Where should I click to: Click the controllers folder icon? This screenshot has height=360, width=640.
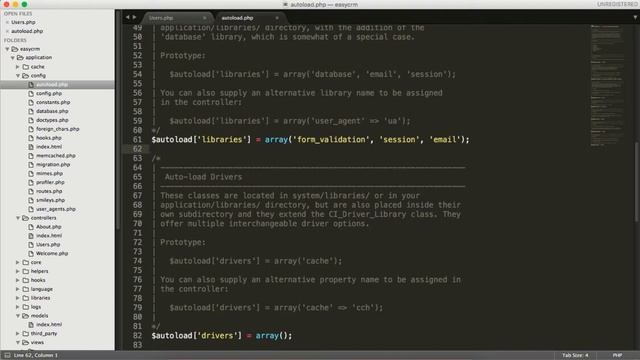(25, 218)
